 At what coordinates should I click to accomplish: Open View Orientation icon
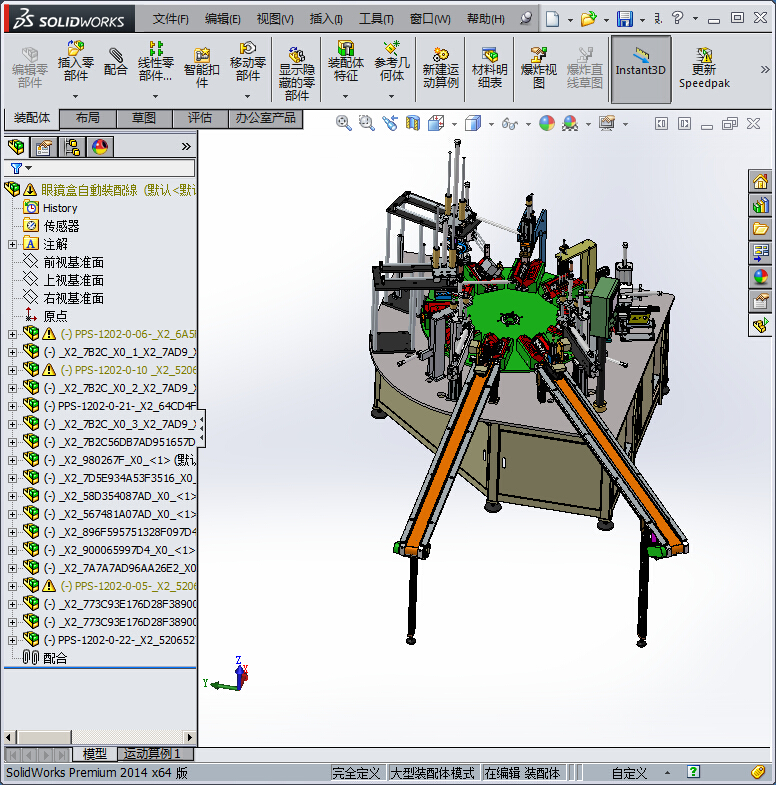click(436, 123)
